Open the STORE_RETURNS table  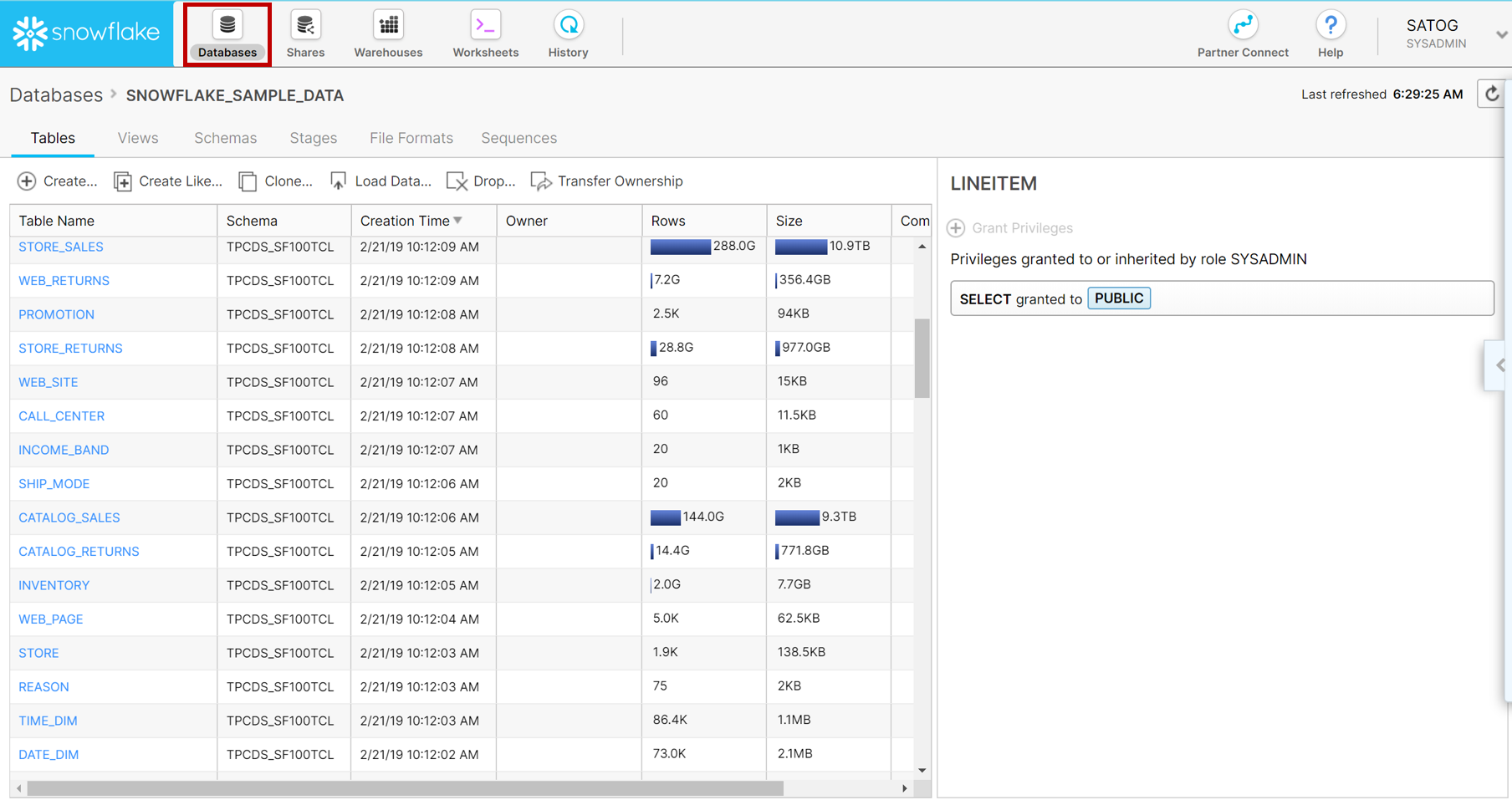(70, 349)
